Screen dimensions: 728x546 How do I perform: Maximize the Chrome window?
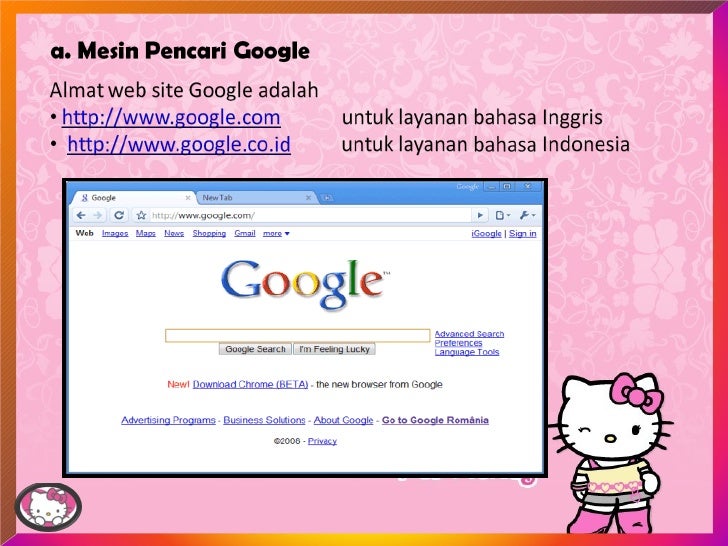point(507,187)
